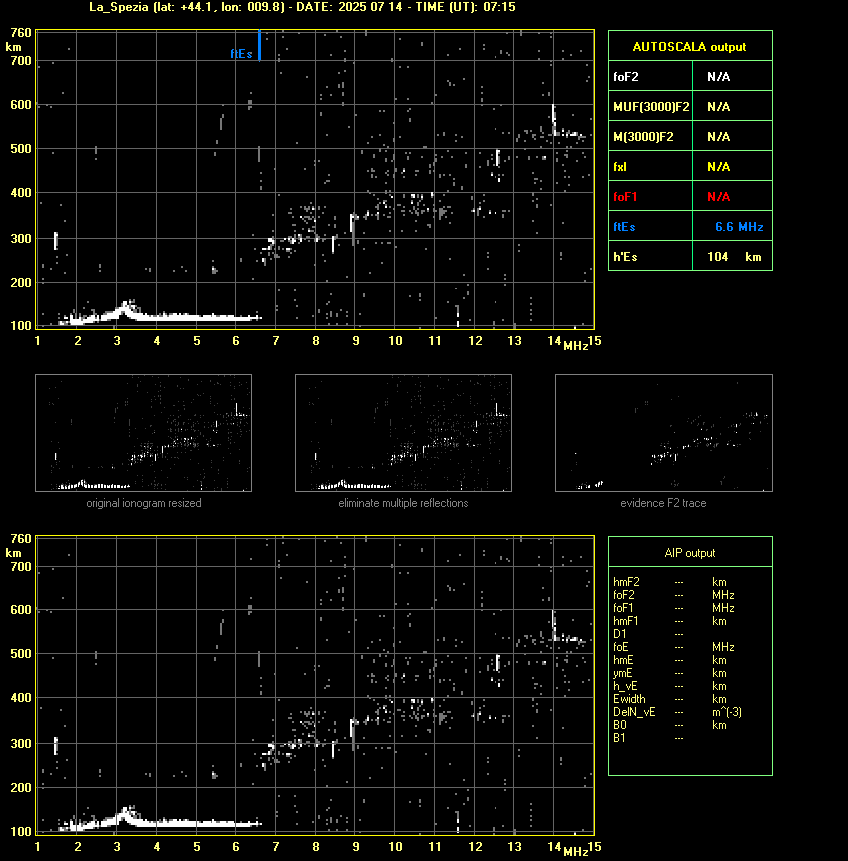The width and height of the screenshot is (848, 861).
Task: Click the 'original ionogram resized' caption
Action: tap(144, 503)
